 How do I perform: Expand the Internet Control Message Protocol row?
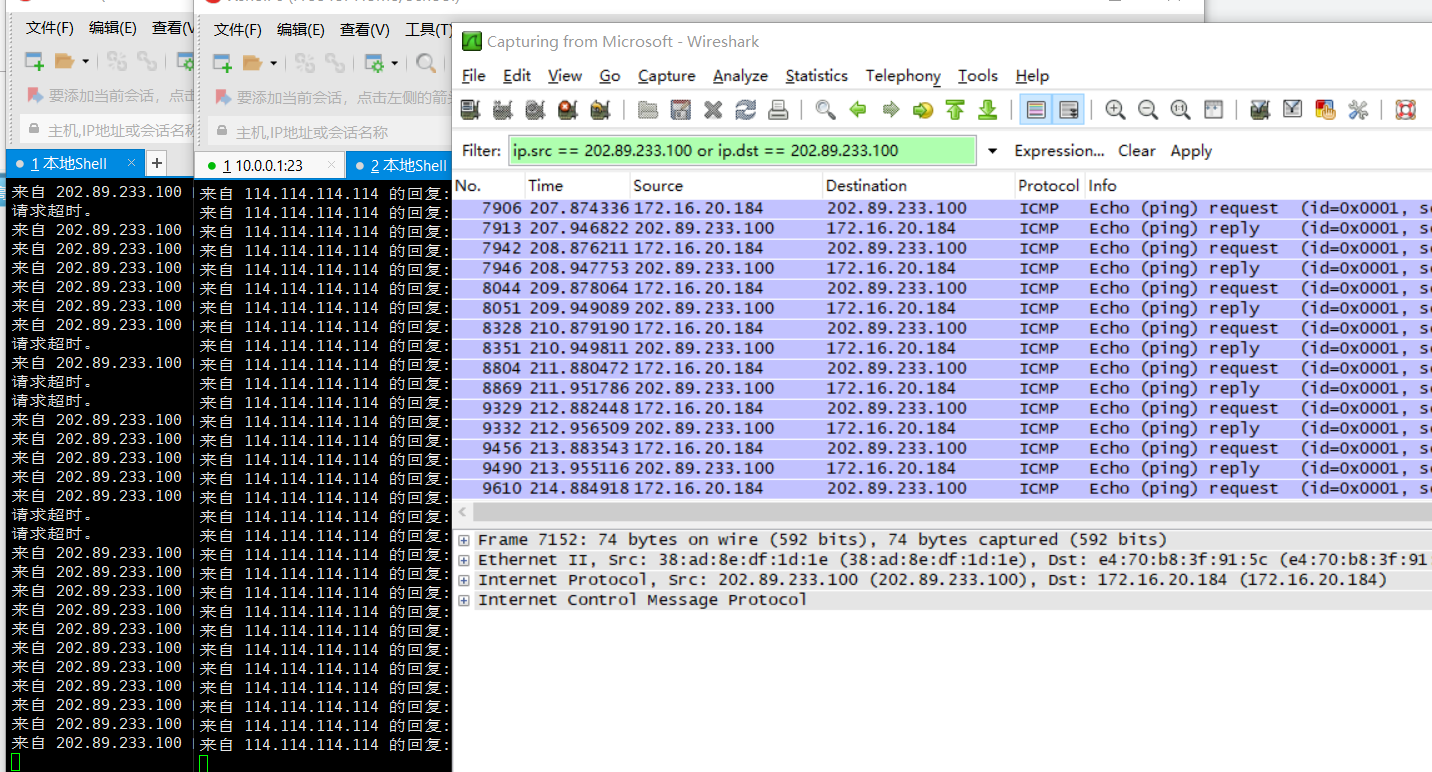pyautogui.click(x=464, y=600)
